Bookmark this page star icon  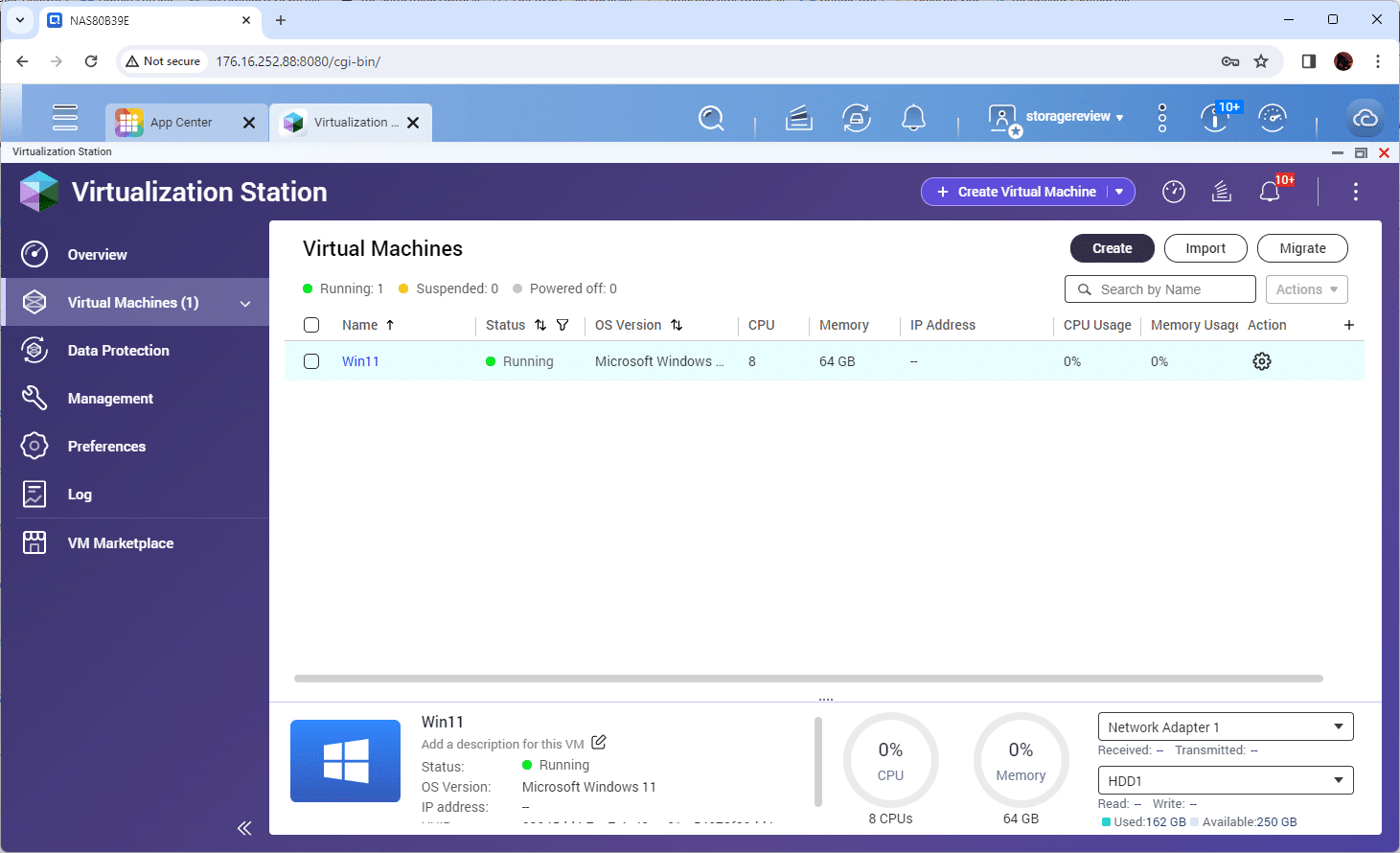pyautogui.click(x=1261, y=61)
